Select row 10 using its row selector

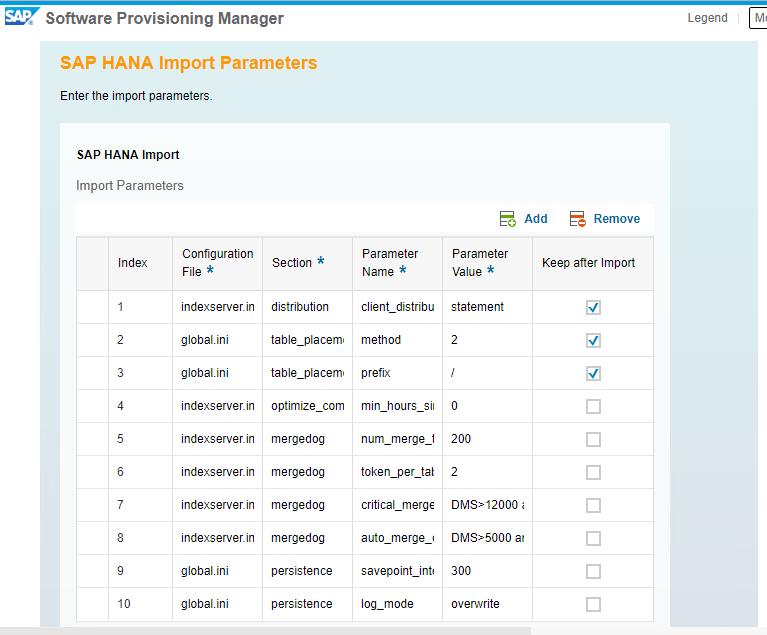point(92,604)
